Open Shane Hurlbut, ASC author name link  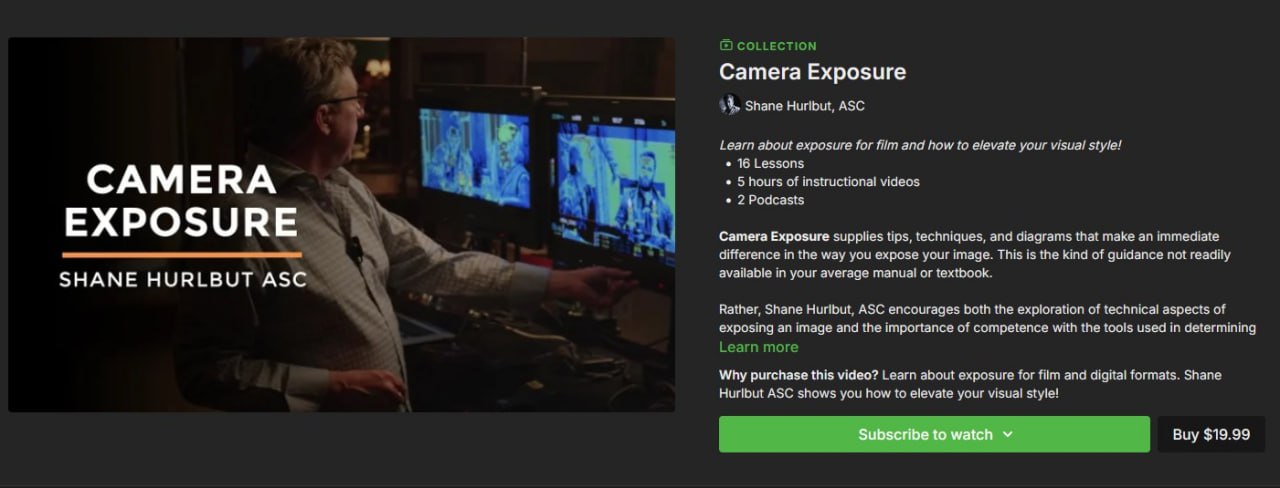[x=804, y=105]
